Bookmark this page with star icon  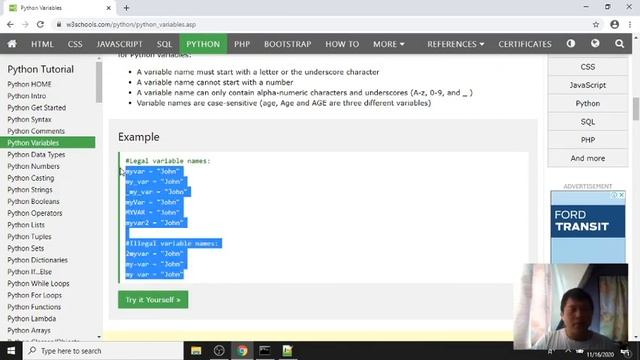click(596, 24)
